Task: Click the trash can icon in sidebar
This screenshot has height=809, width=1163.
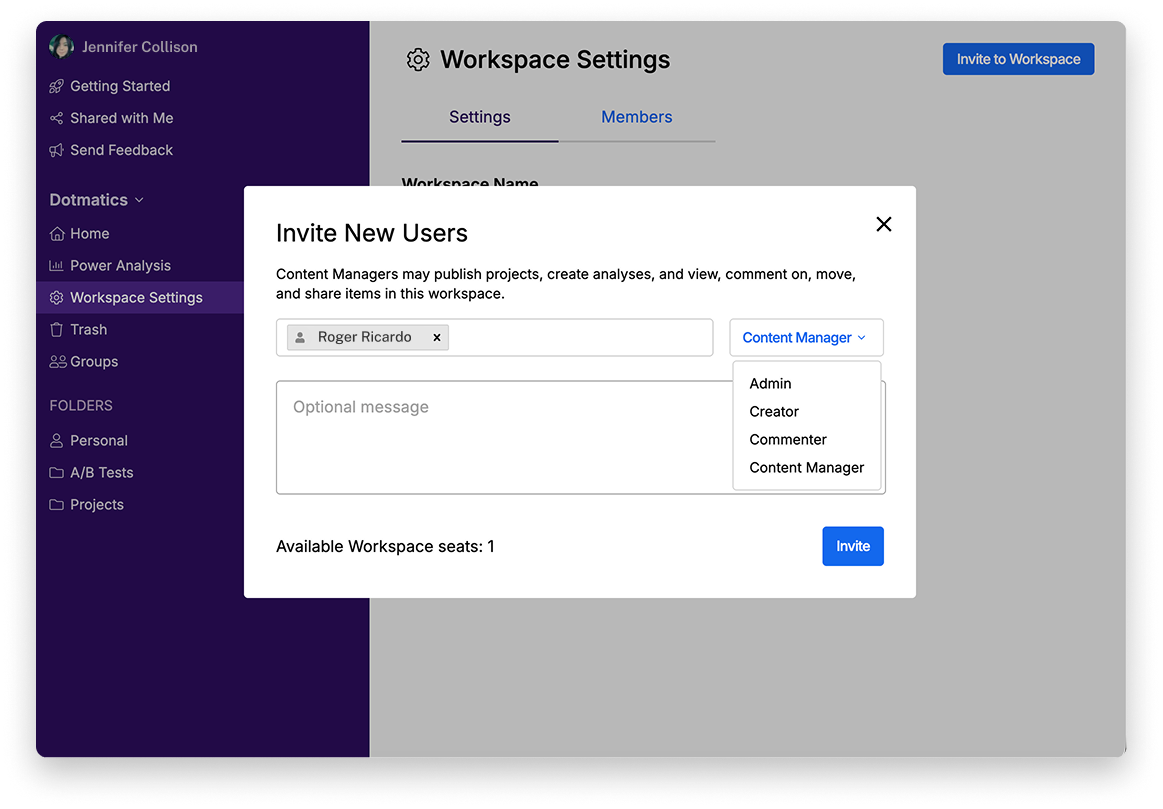Action: [x=57, y=330]
